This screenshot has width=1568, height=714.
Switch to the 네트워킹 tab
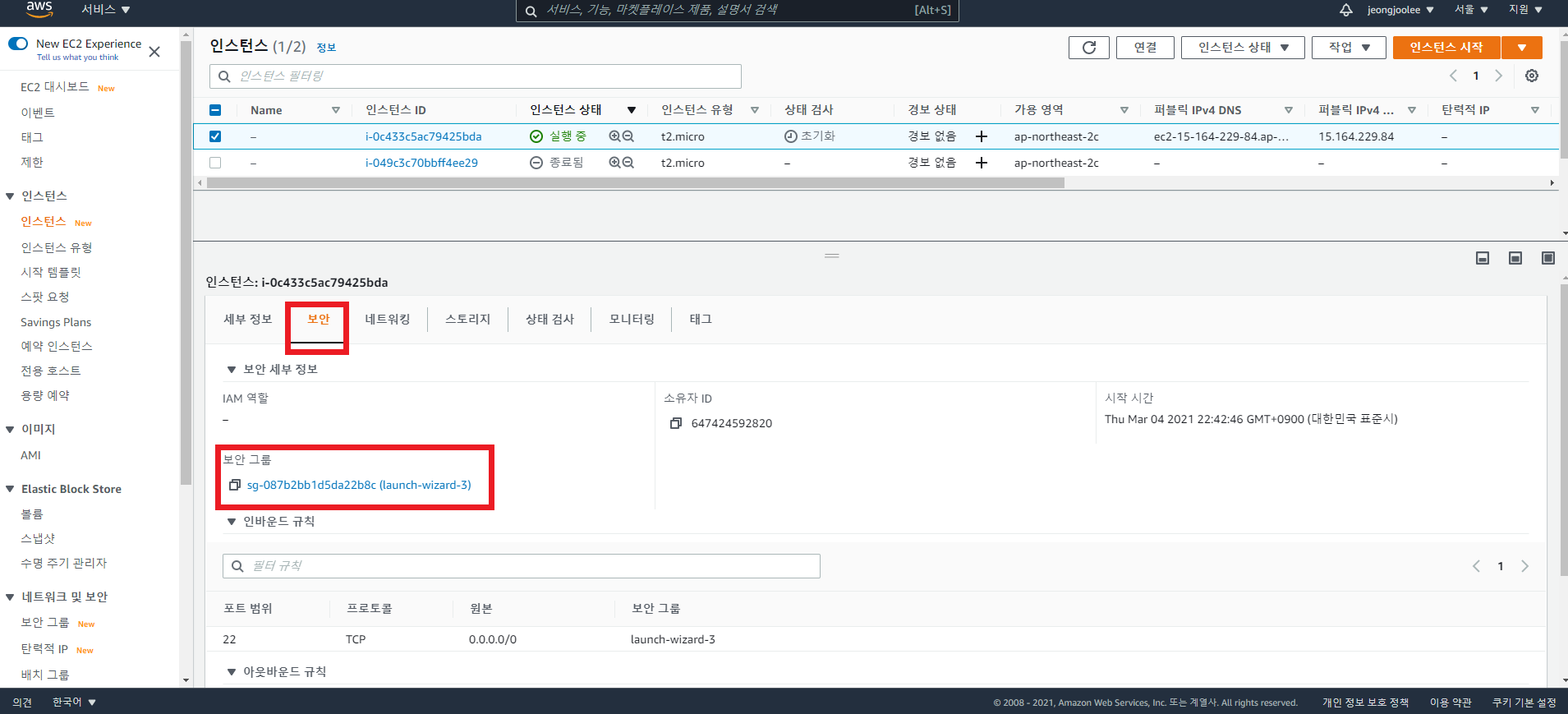click(x=388, y=319)
